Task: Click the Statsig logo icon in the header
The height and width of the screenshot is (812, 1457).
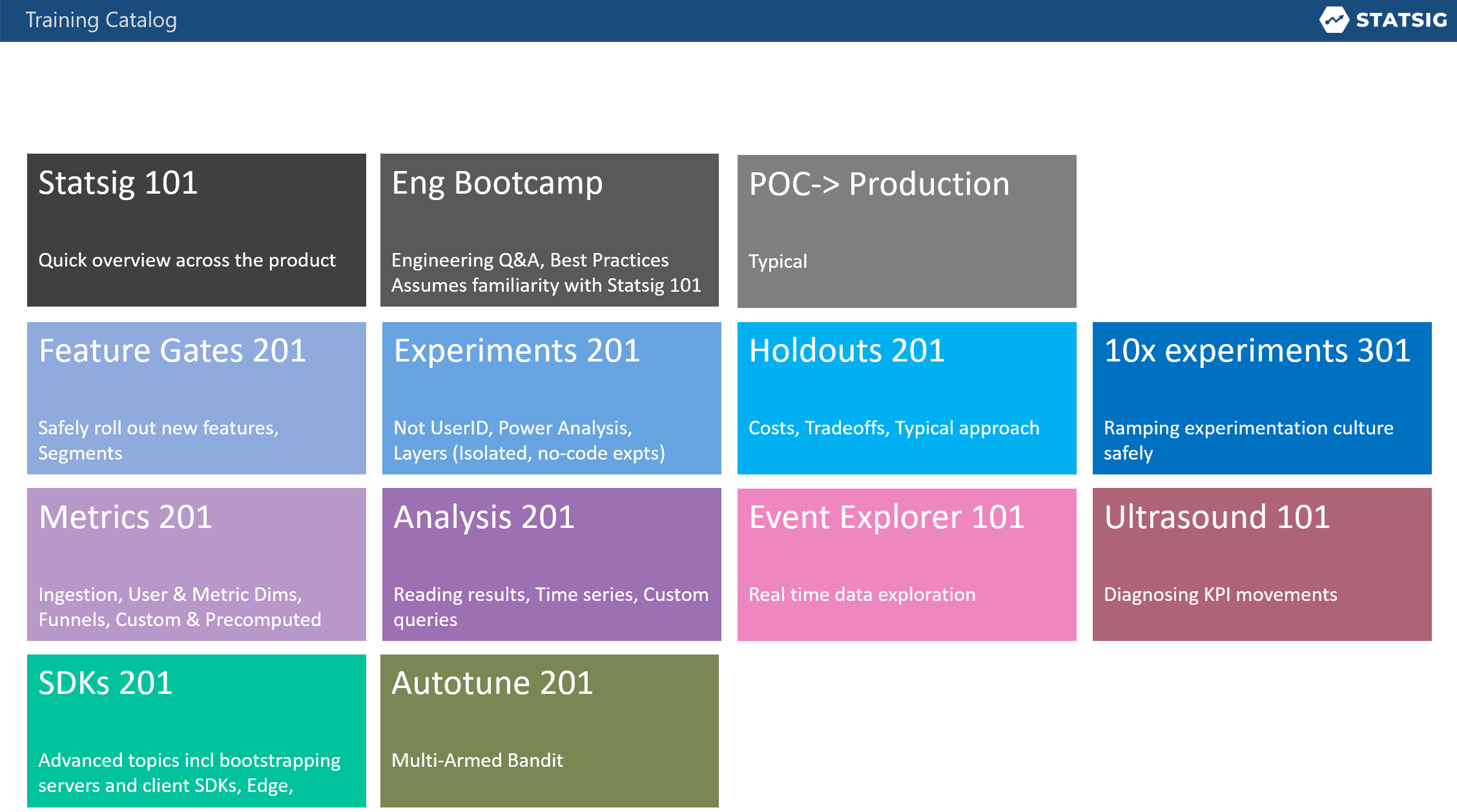Action: [1333, 20]
